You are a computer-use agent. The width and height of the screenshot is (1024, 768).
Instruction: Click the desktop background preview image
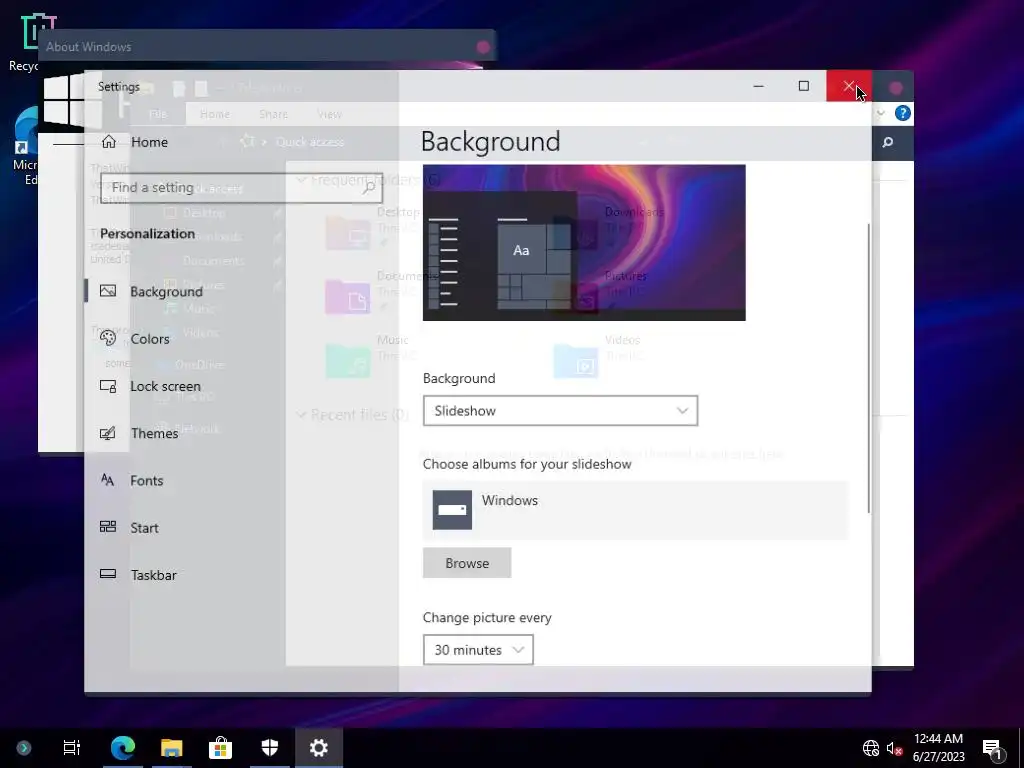584,242
